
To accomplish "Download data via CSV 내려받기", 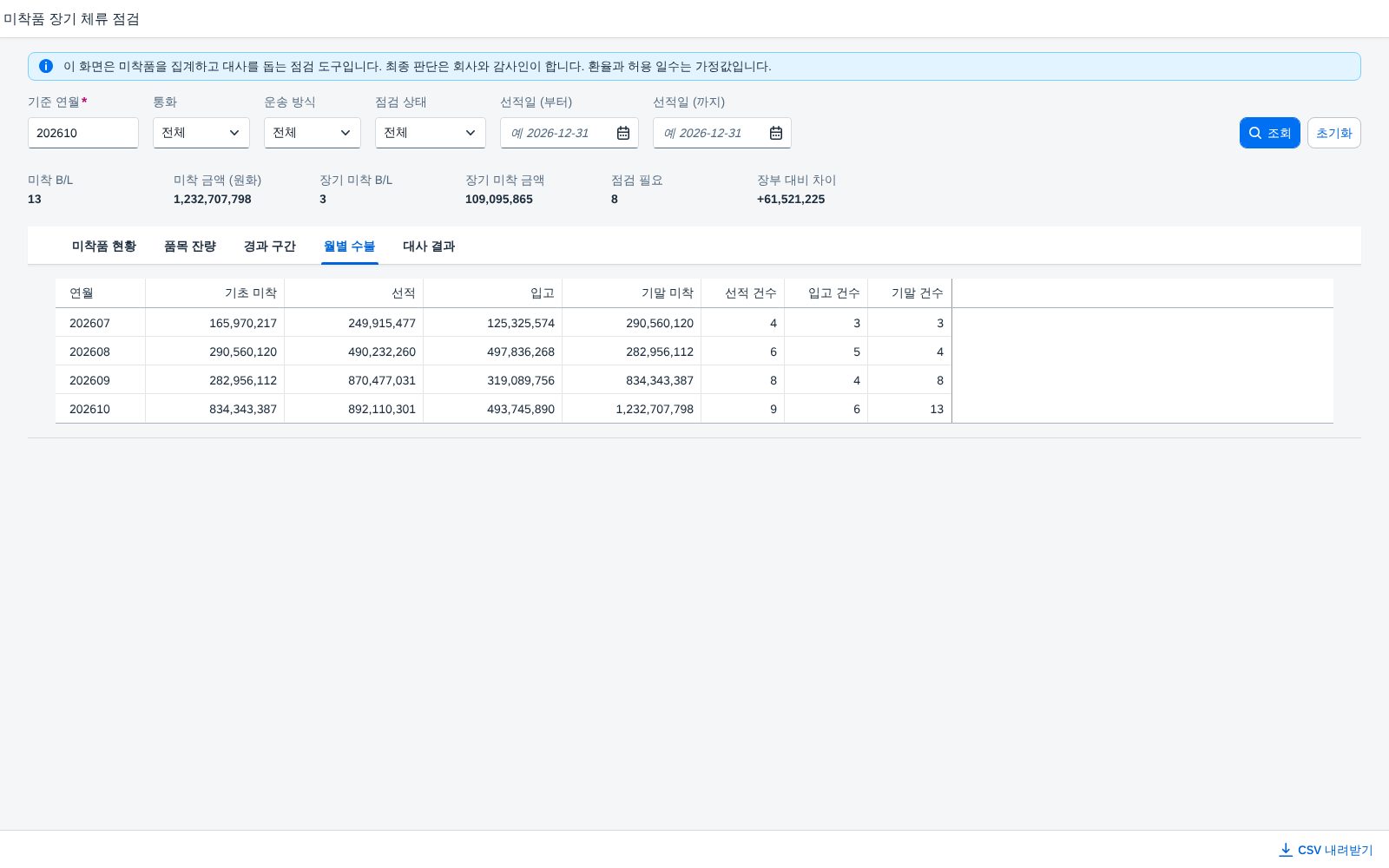I will tap(1326, 850).
